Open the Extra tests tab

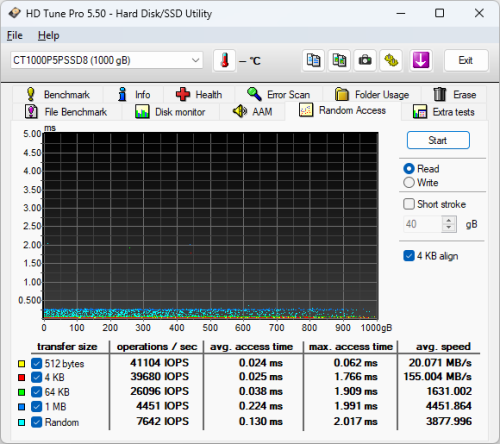coord(444,112)
